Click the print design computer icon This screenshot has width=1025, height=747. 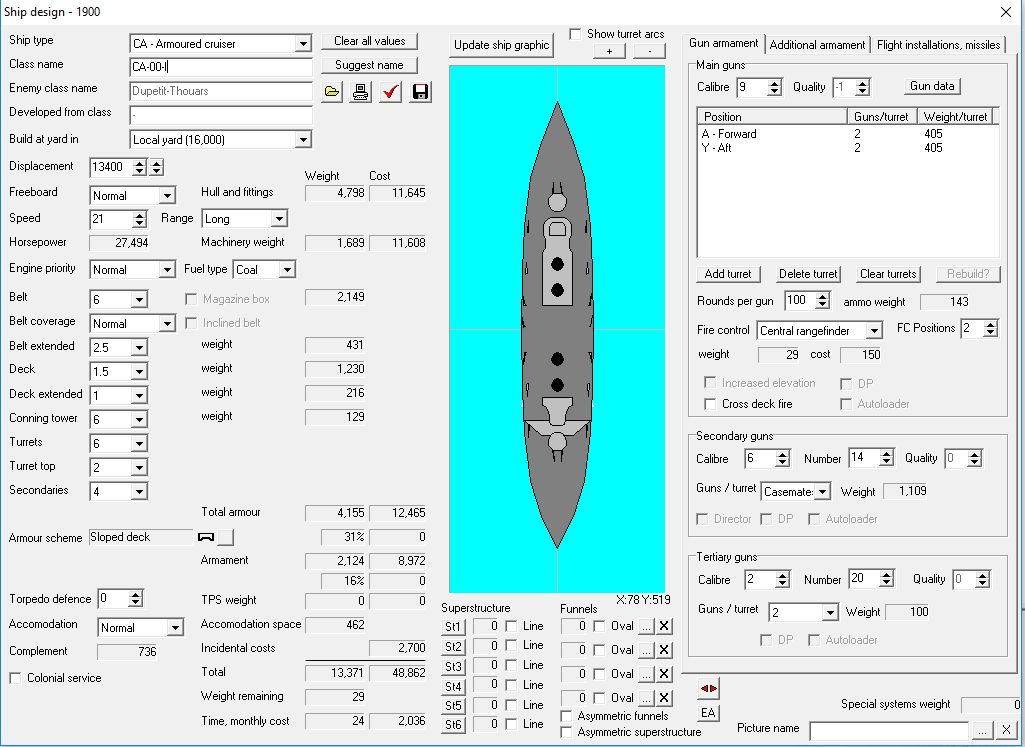point(361,92)
